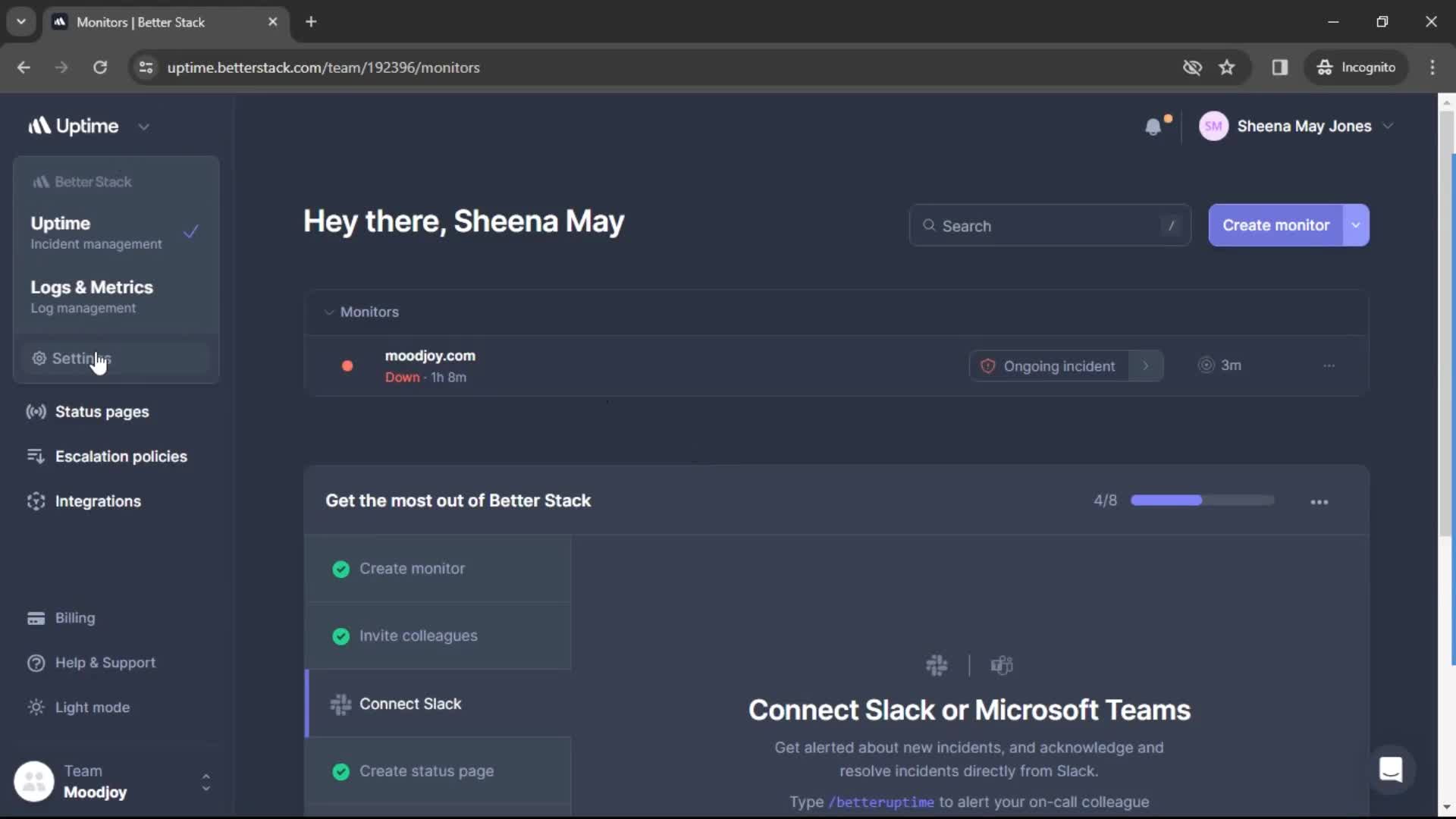Open the team switcher arrows
1456x819 pixels.
click(x=206, y=782)
